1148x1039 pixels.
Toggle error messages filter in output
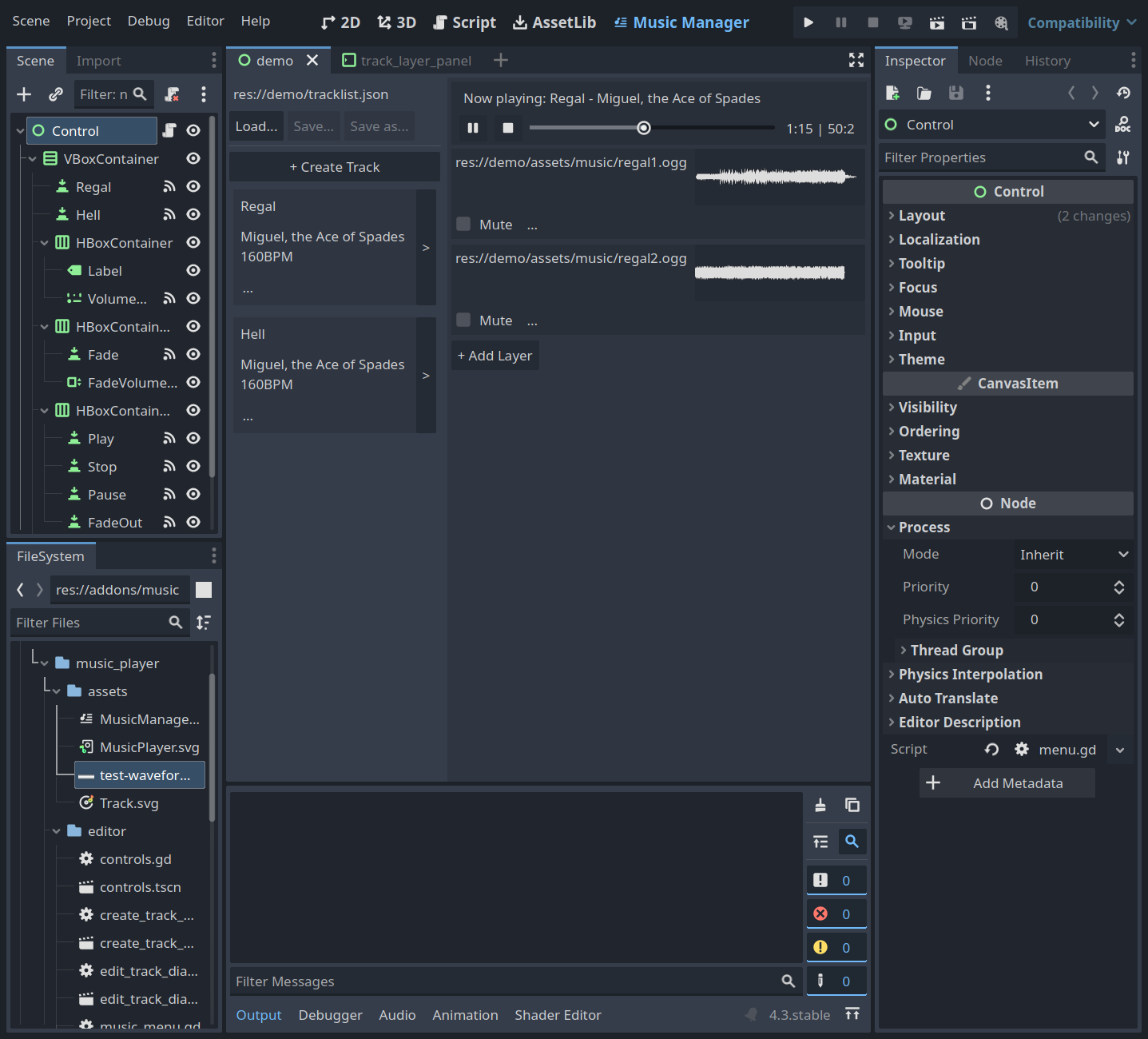[836, 914]
